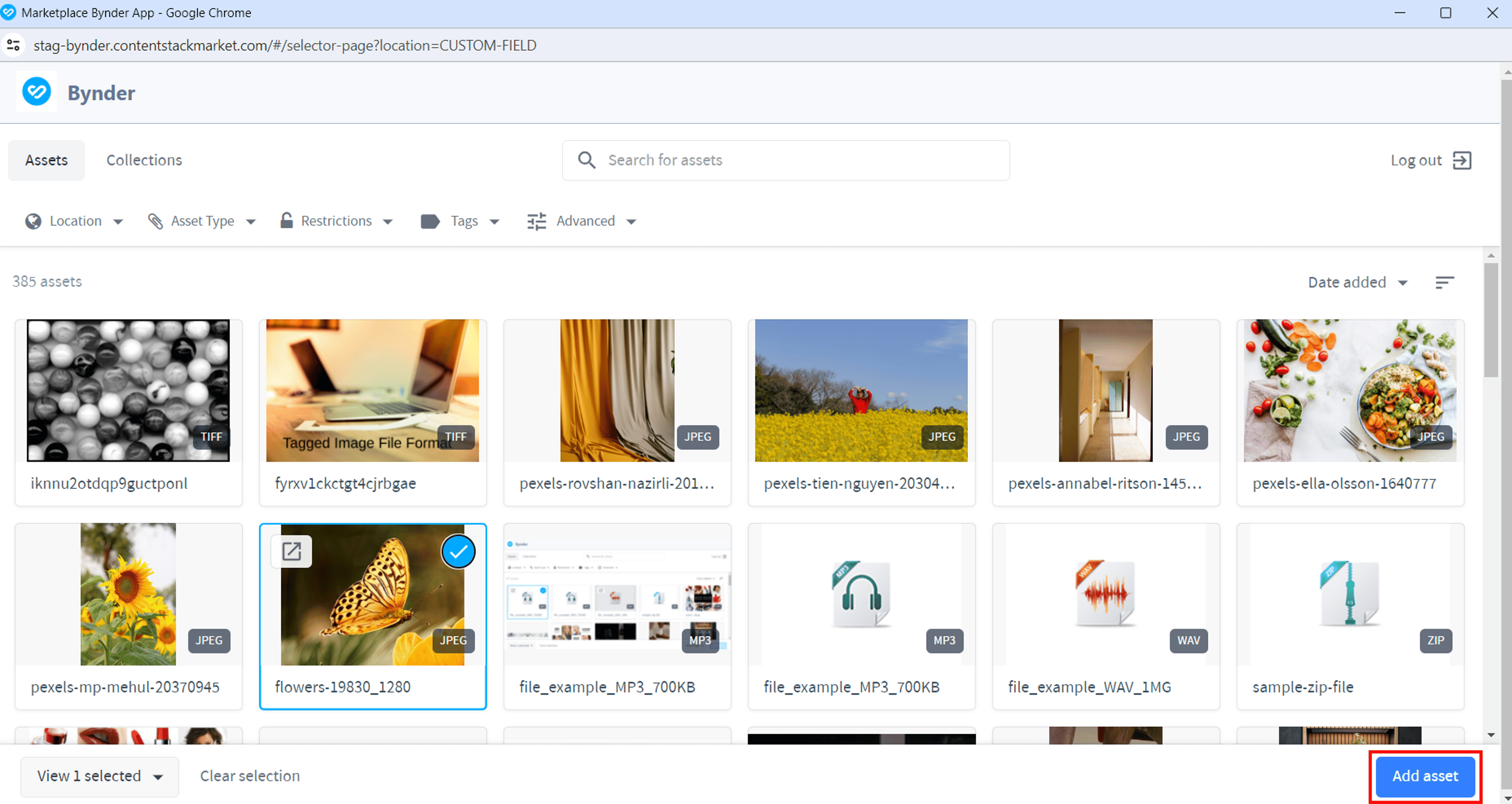
Task: Select the yellow curtain pexels-rovshan-nazirli thumbnail
Action: 617,390
